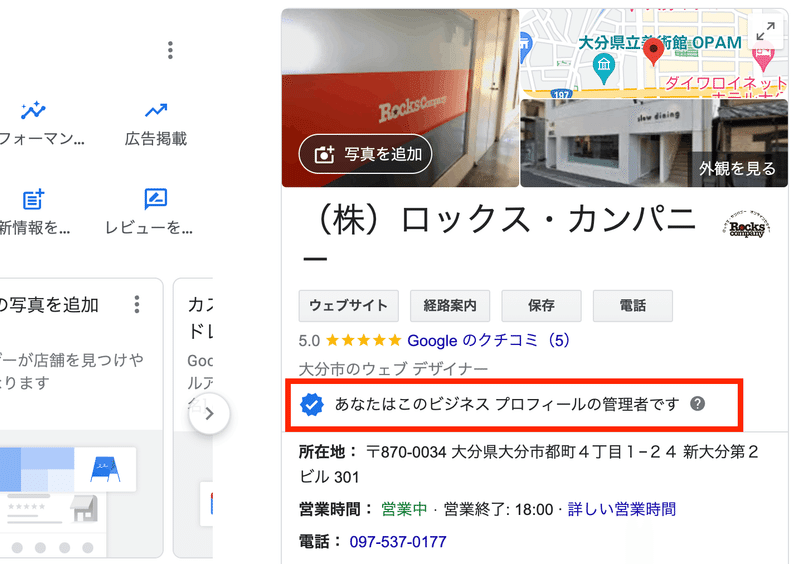This screenshot has height=564, width=800.
Task: Click the 〒870-0034 address text
Action: point(529,464)
